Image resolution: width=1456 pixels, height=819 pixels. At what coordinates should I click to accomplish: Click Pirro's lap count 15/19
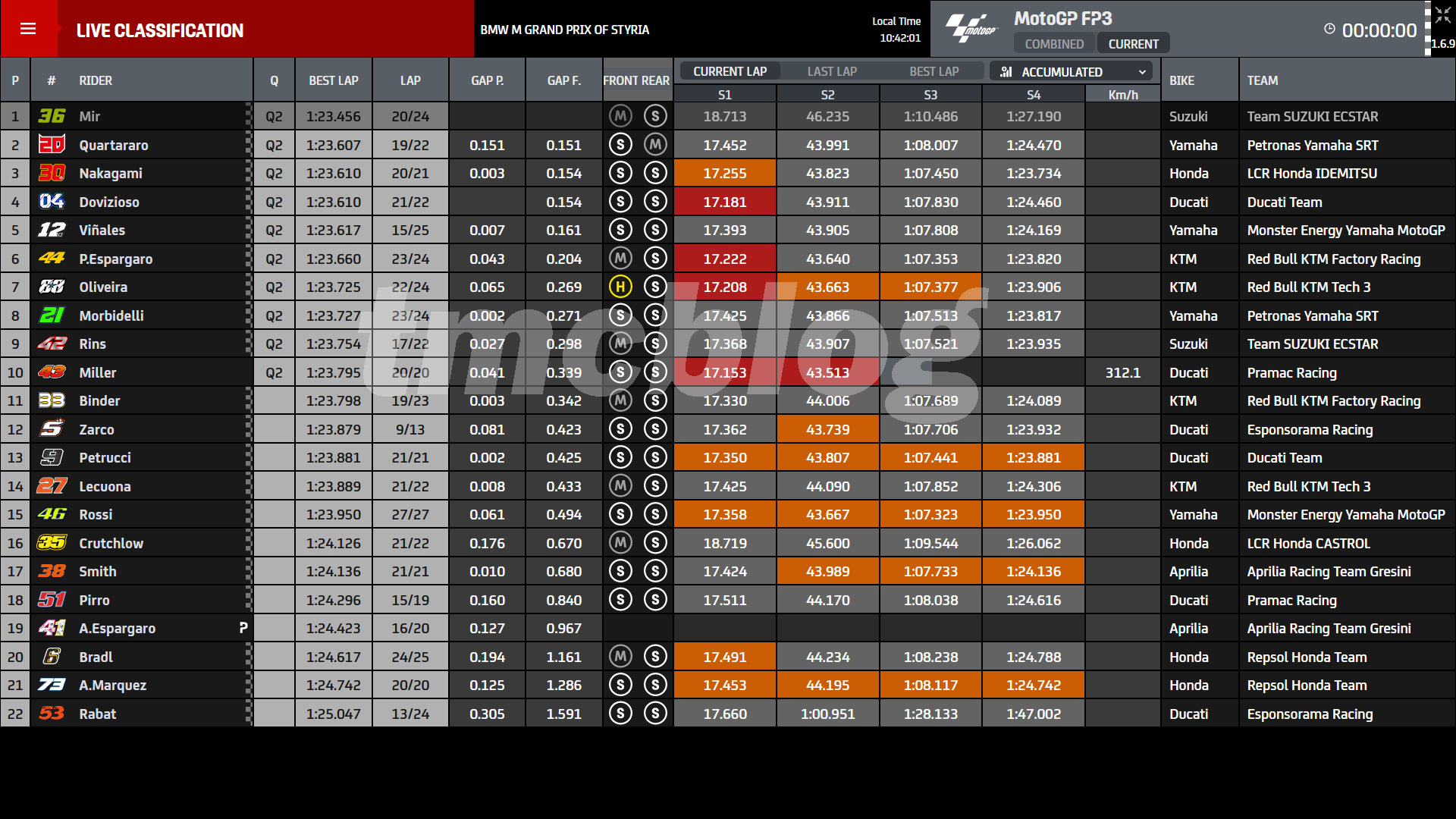click(x=410, y=600)
